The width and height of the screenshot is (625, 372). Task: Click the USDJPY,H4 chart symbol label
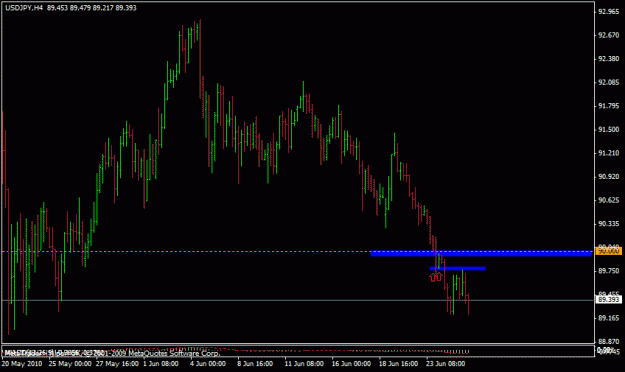point(24,8)
